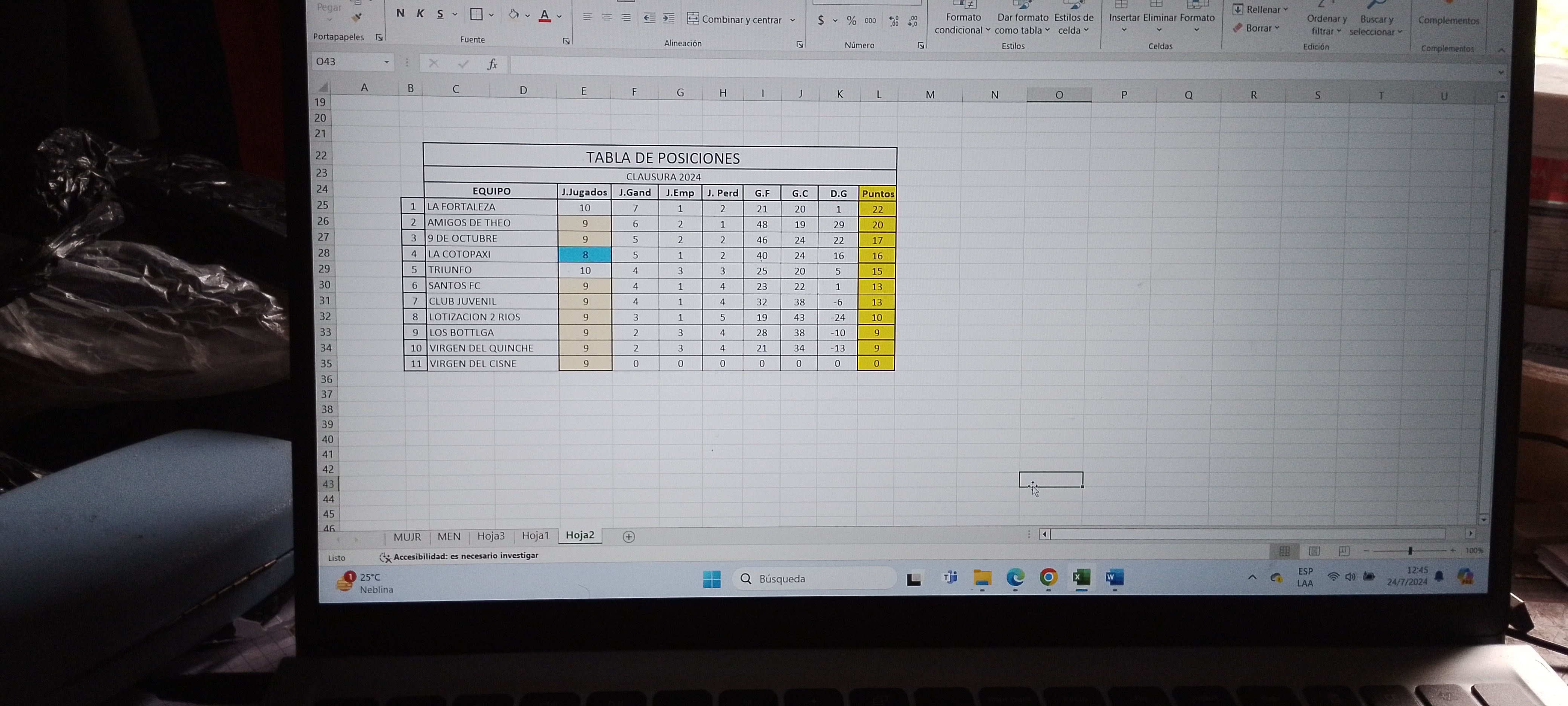Add a new sheet with plus icon
Viewport: 1568px width, 706px height.
tap(629, 537)
